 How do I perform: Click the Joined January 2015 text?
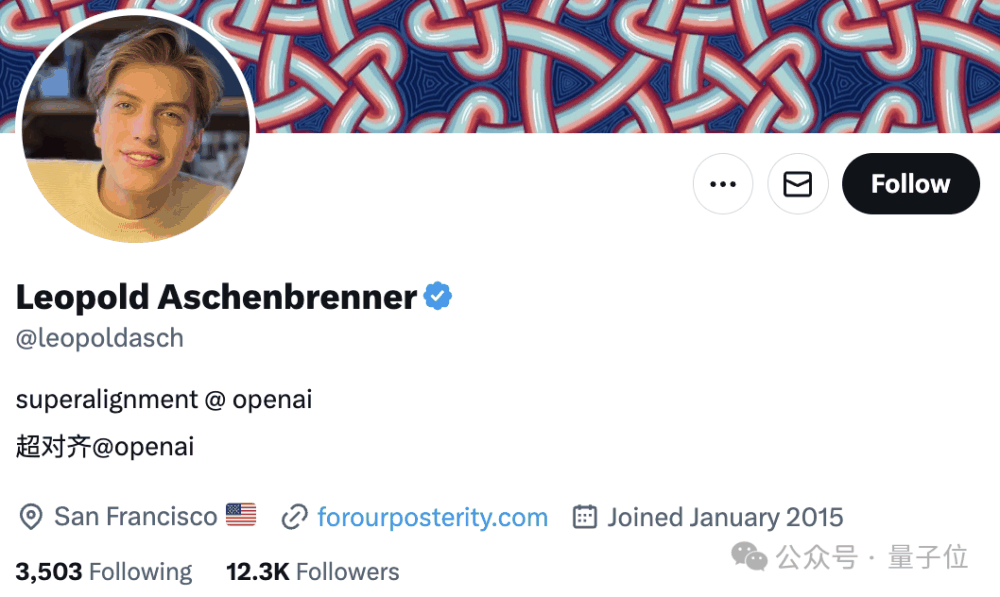pos(725,517)
